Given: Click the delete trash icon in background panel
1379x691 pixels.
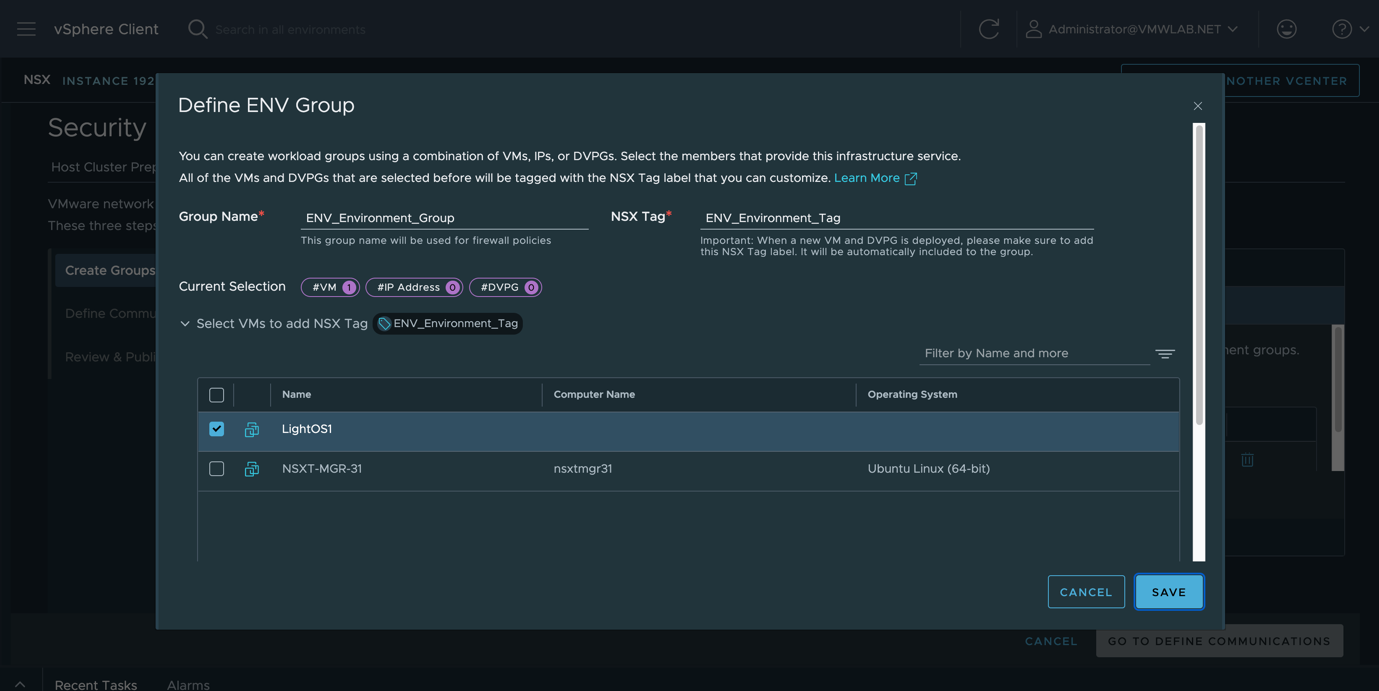Looking at the screenshot, I should point(1247,460).
